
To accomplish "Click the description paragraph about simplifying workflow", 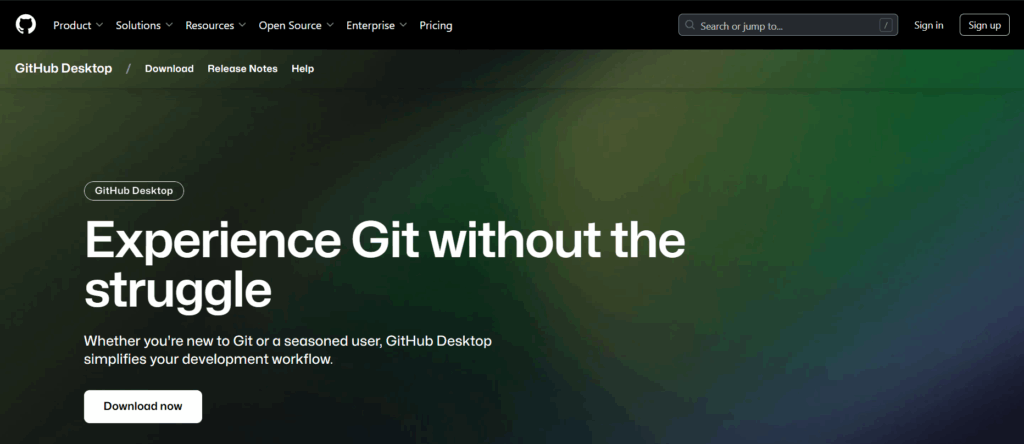I will (x=288, y=350).
